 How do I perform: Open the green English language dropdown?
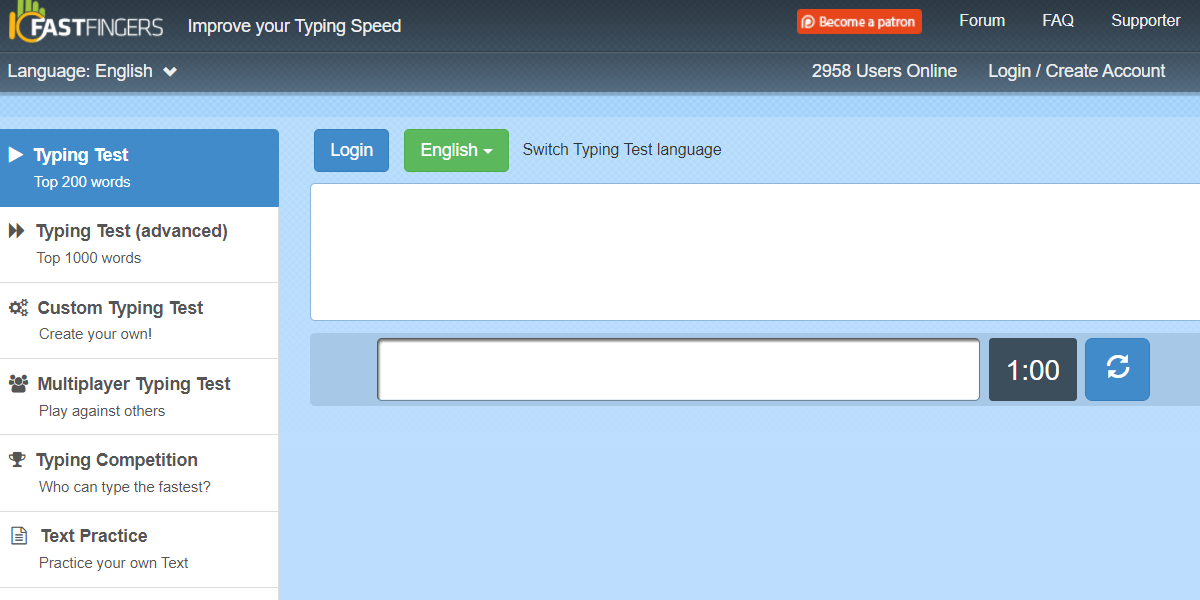pos(456,150)
